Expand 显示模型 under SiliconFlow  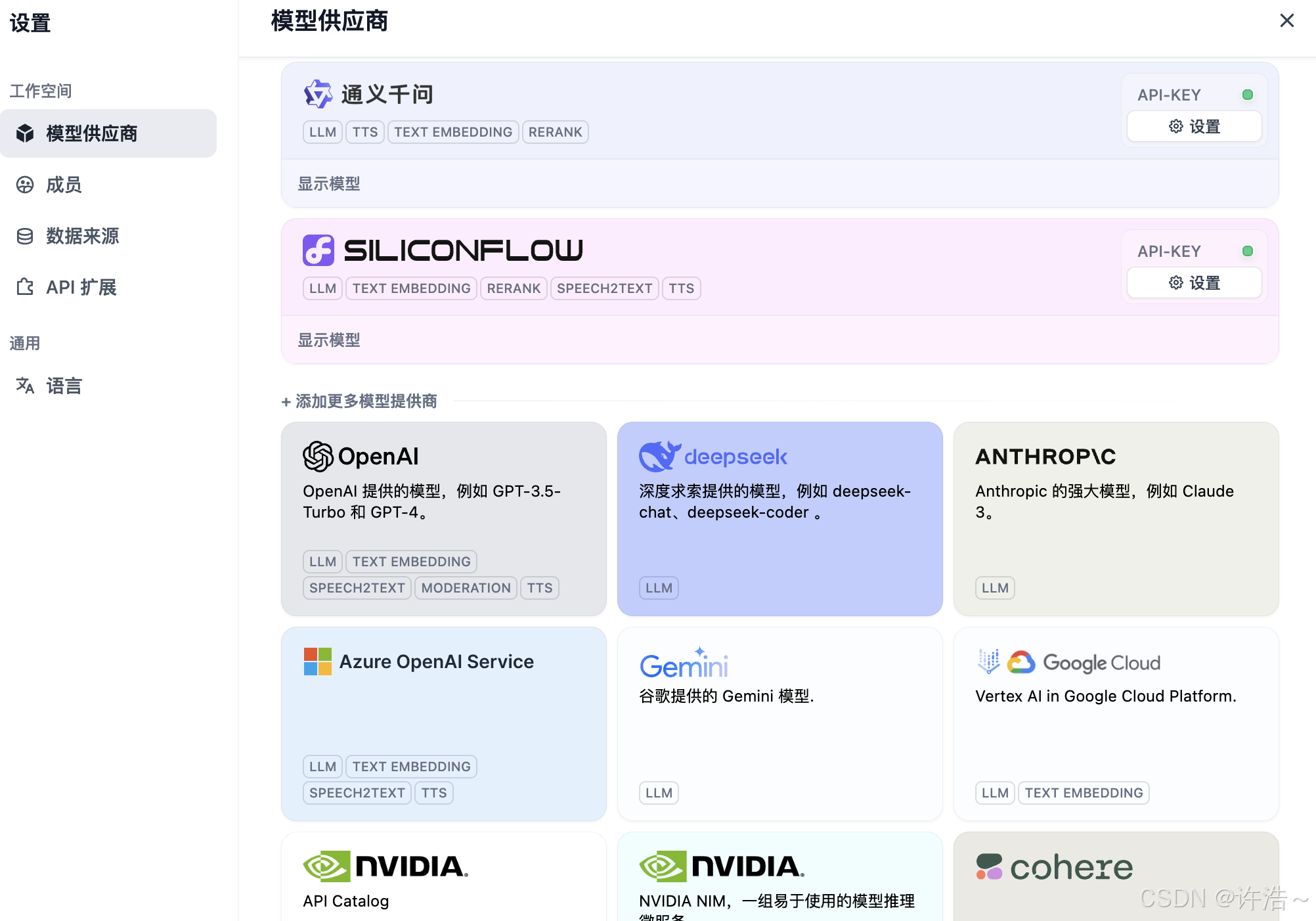tap(329, 340)
